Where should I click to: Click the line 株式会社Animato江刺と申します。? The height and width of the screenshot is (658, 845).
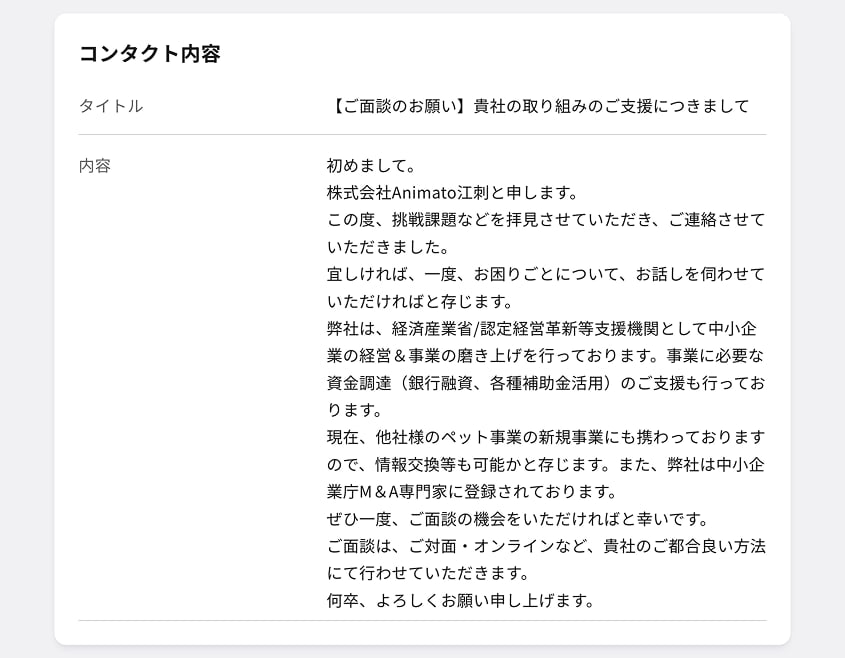pyautogui.click(x=452, y=192)
